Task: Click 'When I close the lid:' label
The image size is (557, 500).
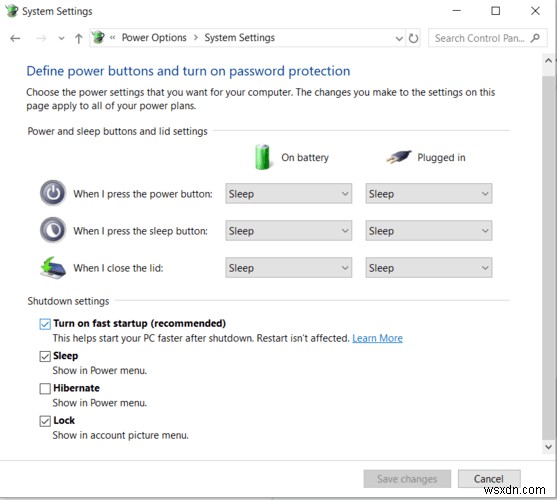Action: [118, 268]
